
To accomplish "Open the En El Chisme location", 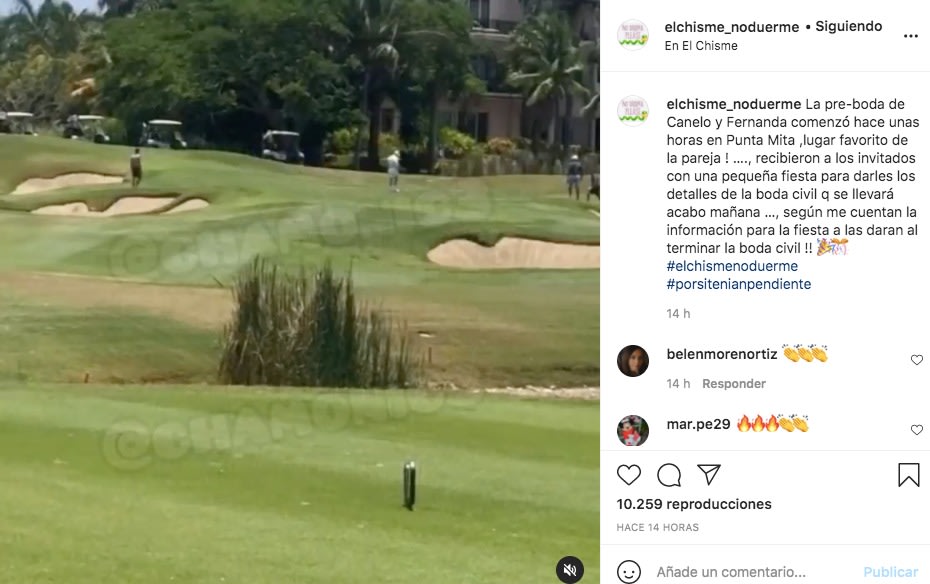I will [701, 46].
